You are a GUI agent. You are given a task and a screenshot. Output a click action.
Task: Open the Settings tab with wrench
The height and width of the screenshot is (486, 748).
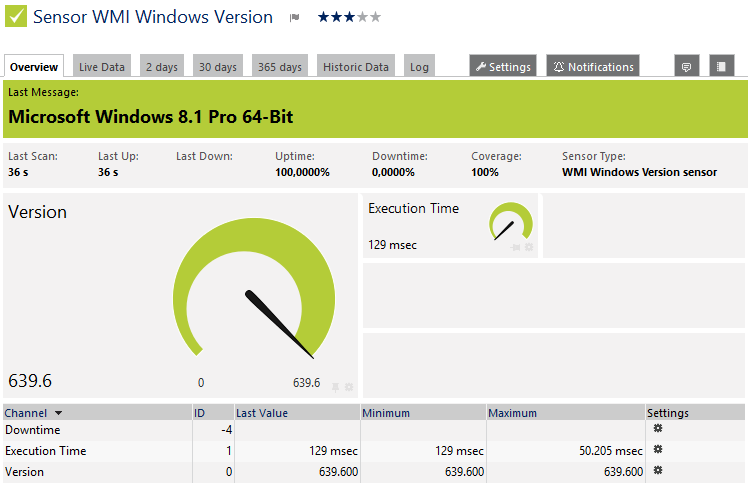tap(503, 67)
